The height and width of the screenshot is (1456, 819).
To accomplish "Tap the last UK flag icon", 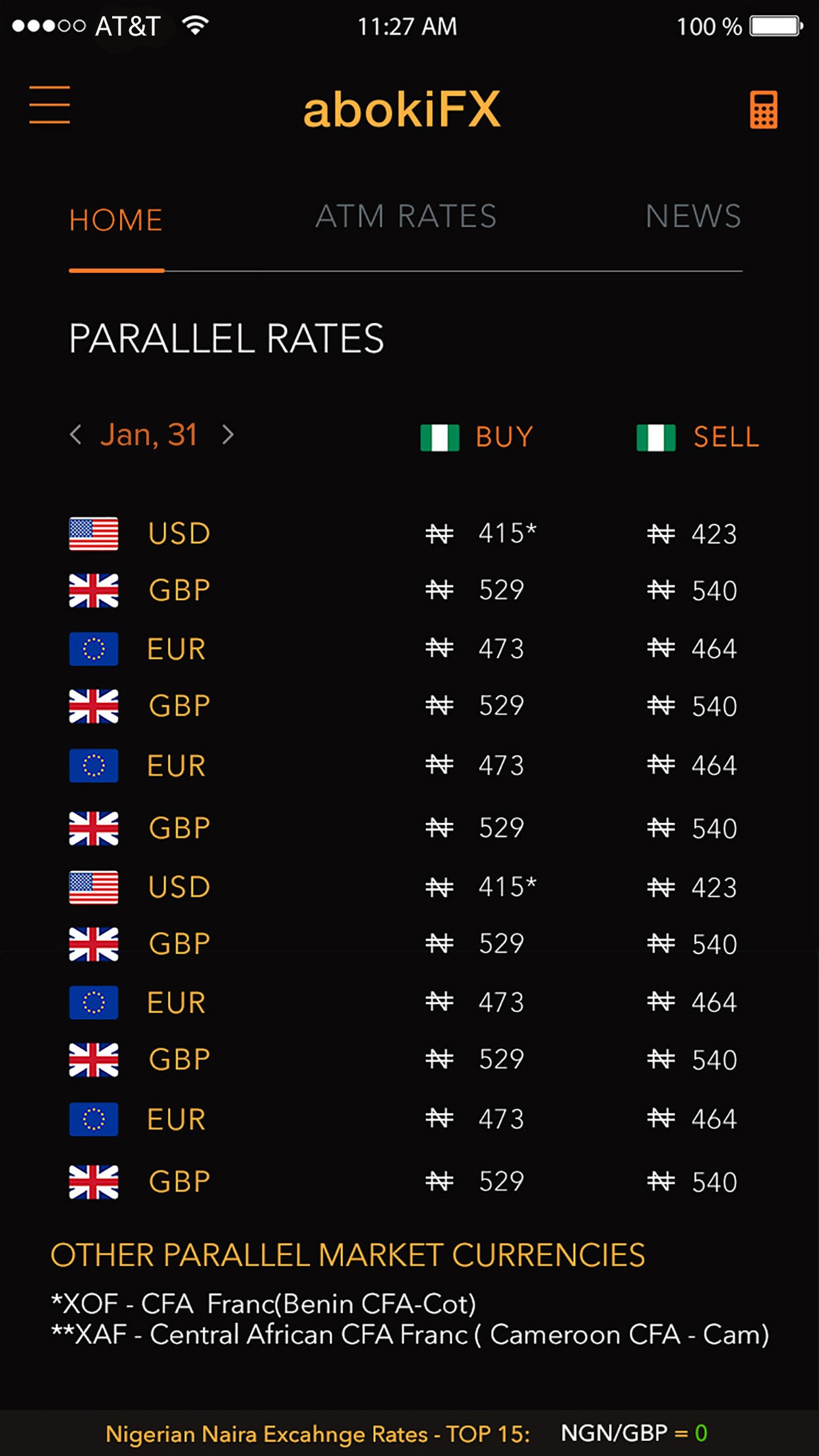I will point(94,1182).
